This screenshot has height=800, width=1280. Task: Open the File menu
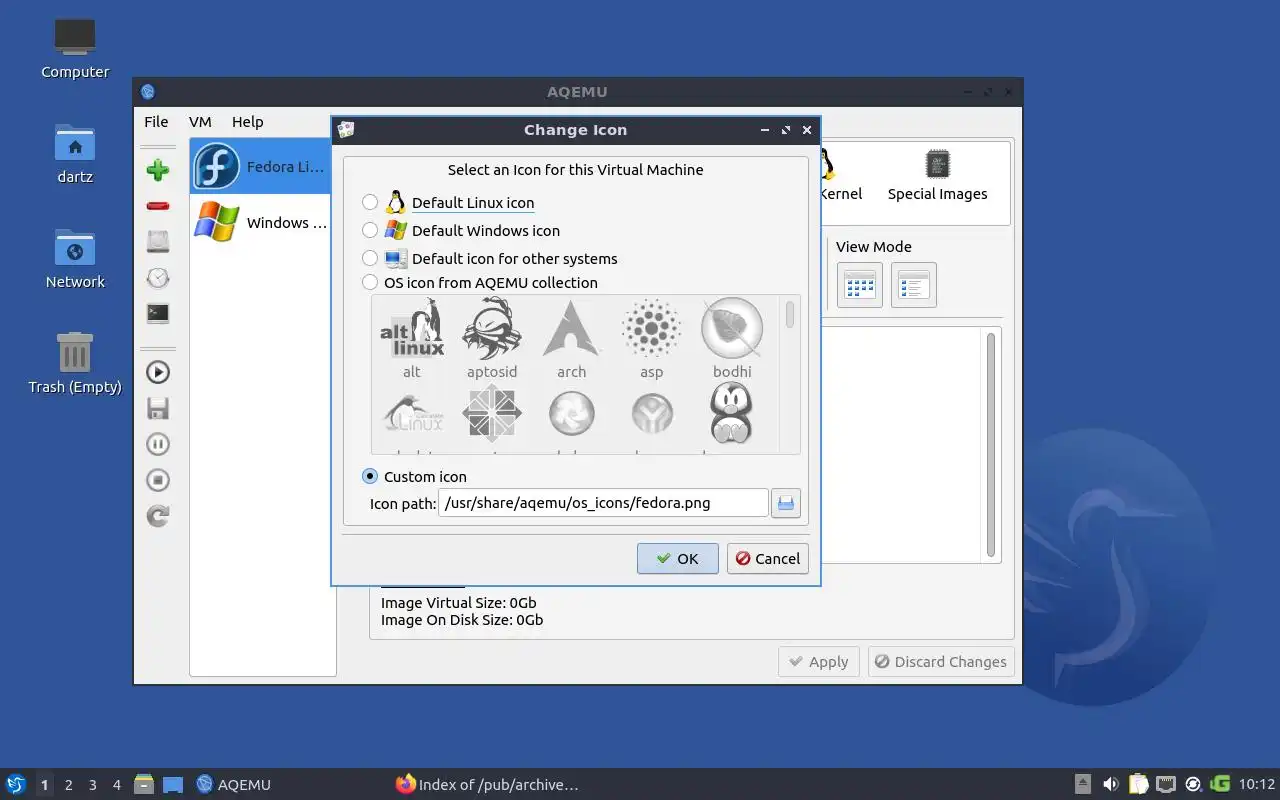pyautogui.click(x=156, y=122)
